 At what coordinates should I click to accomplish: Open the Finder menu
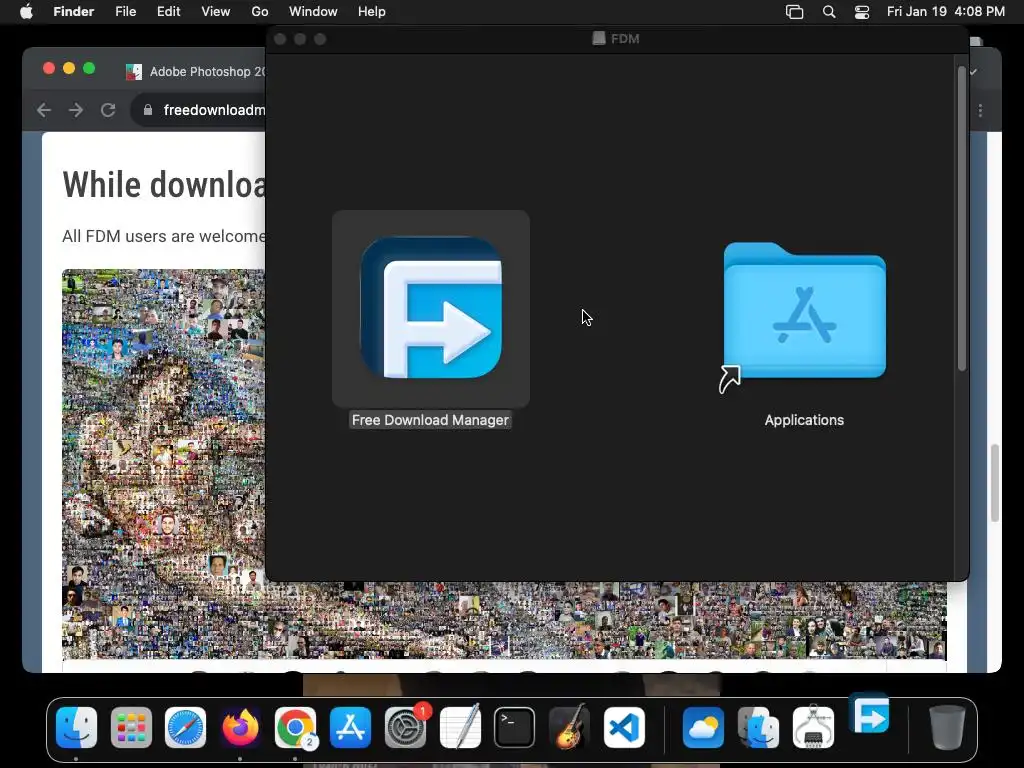(74, 12)
